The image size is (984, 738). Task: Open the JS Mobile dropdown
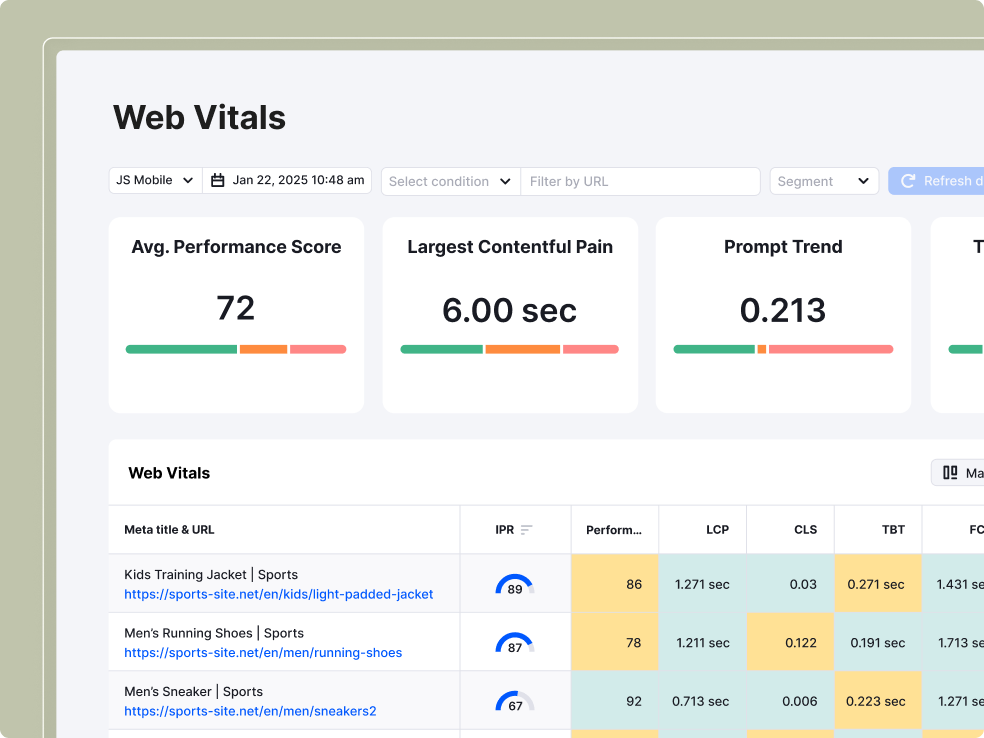155,181
